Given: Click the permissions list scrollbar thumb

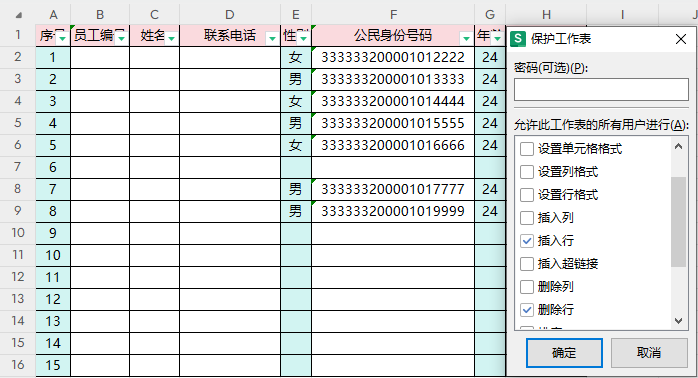Looking at the screenshot, I should pyautogui.click(x=678, y=222).
